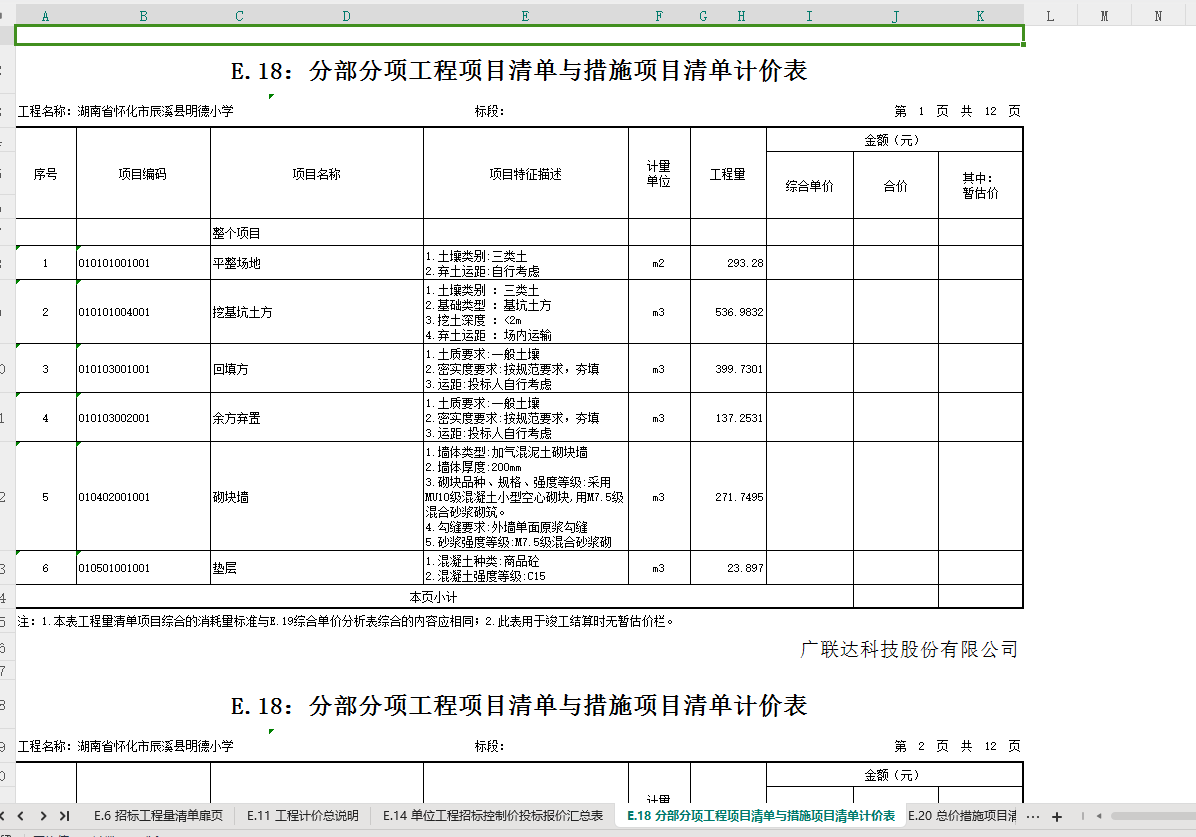This screenshot has height=837, width=1196.
Task: Select item code 010101001001
Action: point(143,263)
